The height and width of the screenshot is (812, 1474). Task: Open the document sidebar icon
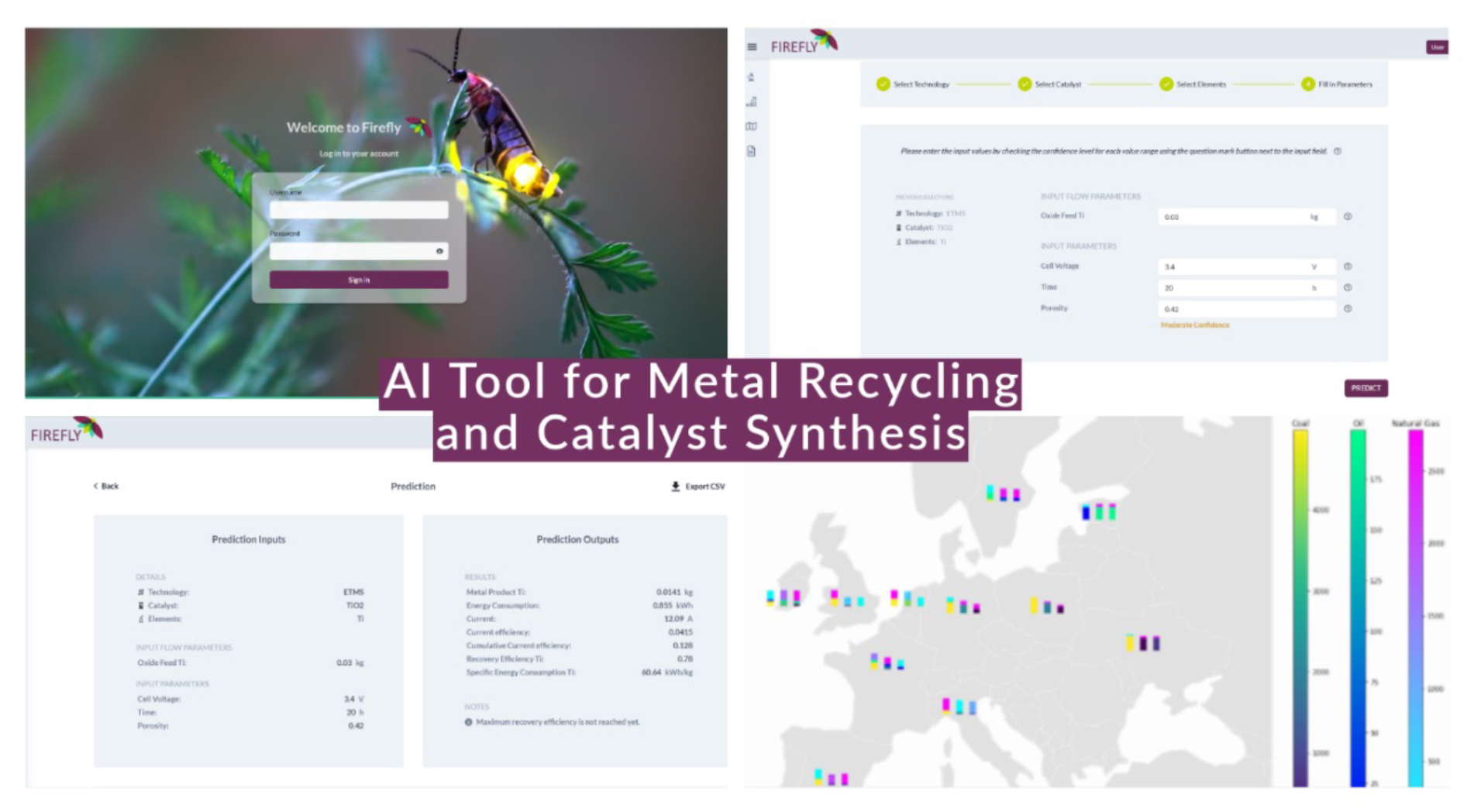point(751,151)
